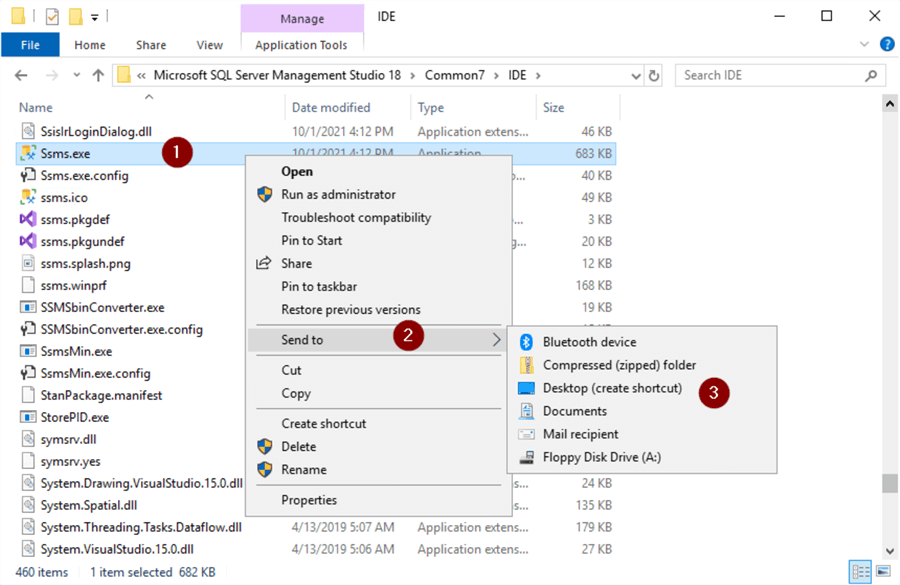Choose Run as administrator from context menu
The width and height of the screenshot is (900, 585).
click(x=338, y=195)
